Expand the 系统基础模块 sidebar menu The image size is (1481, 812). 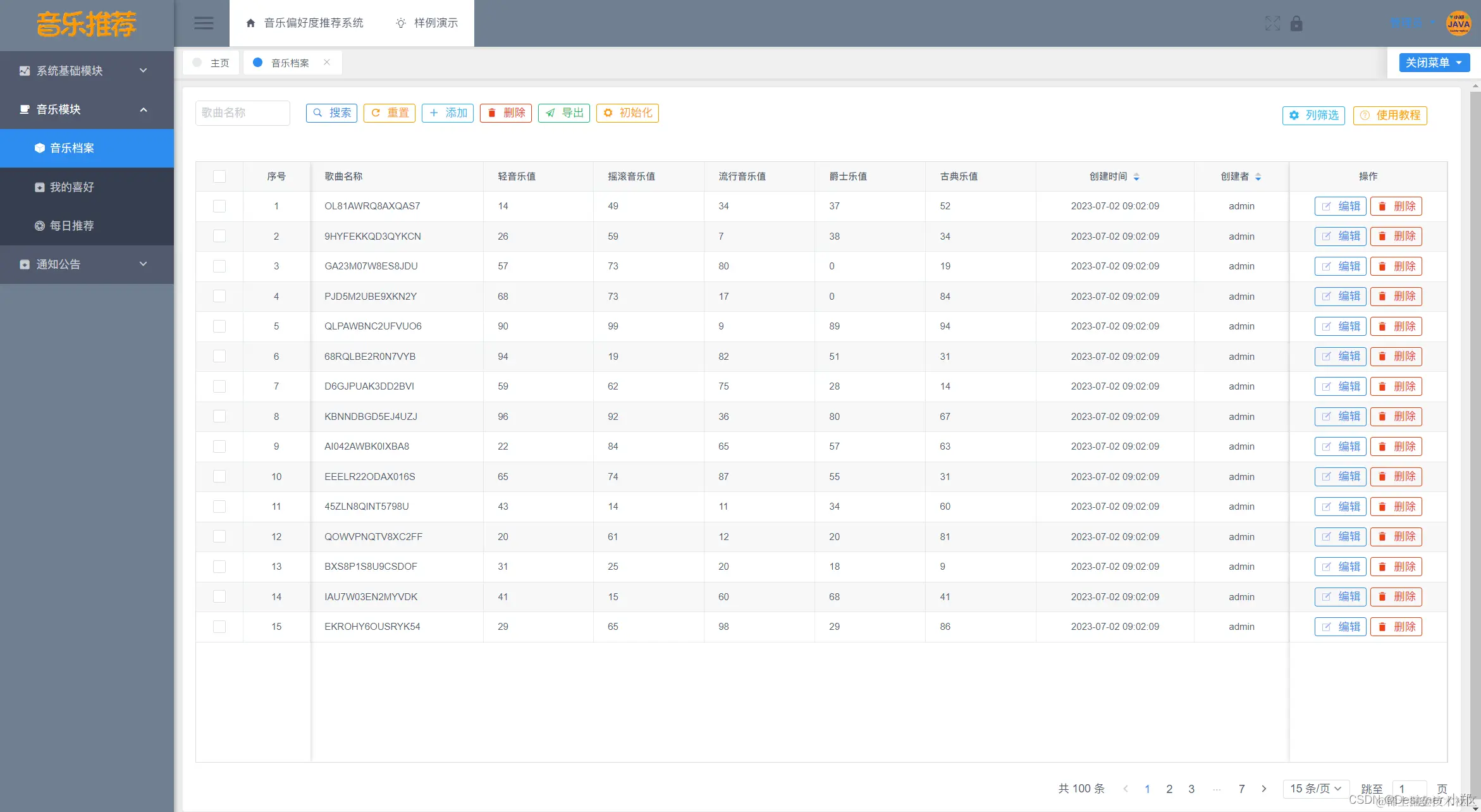pos(87,71)
